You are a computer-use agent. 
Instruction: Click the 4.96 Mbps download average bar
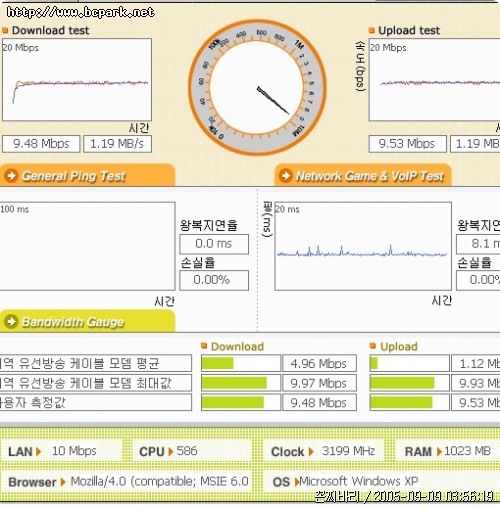pyautogui.click(x=241, y=363)
